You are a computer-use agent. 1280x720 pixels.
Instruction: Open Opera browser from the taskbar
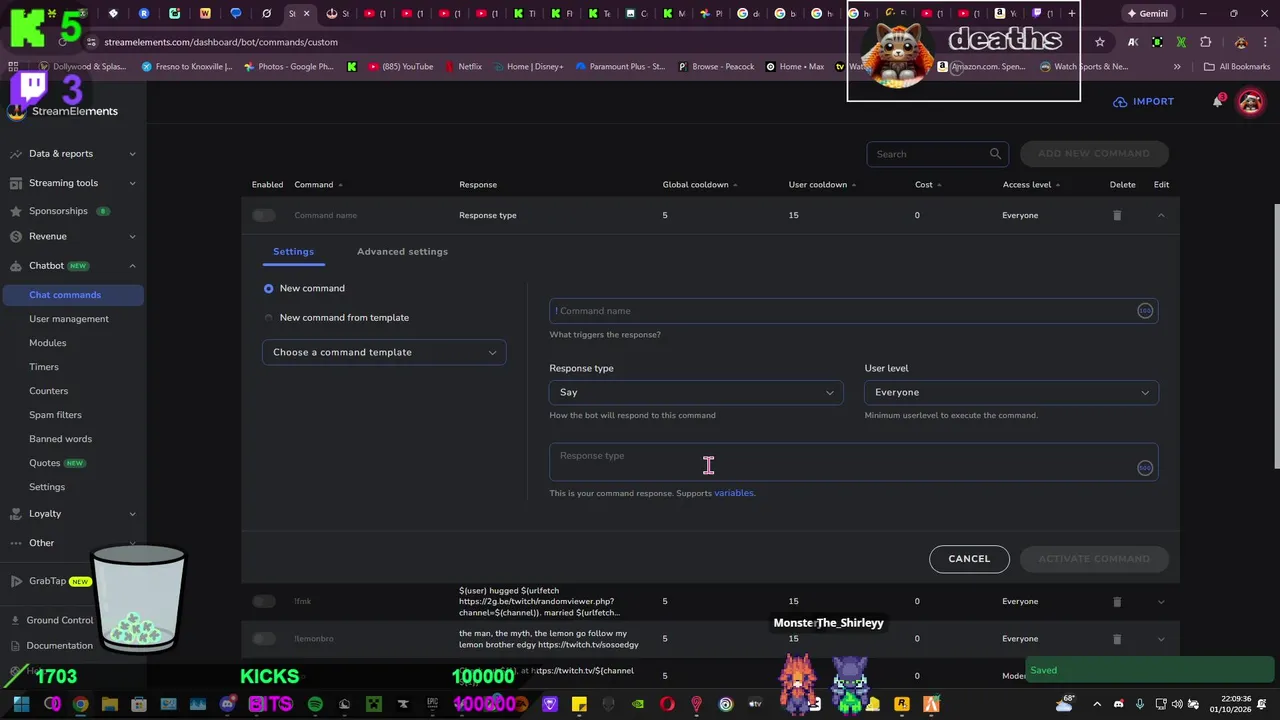[x=667, y=704]
